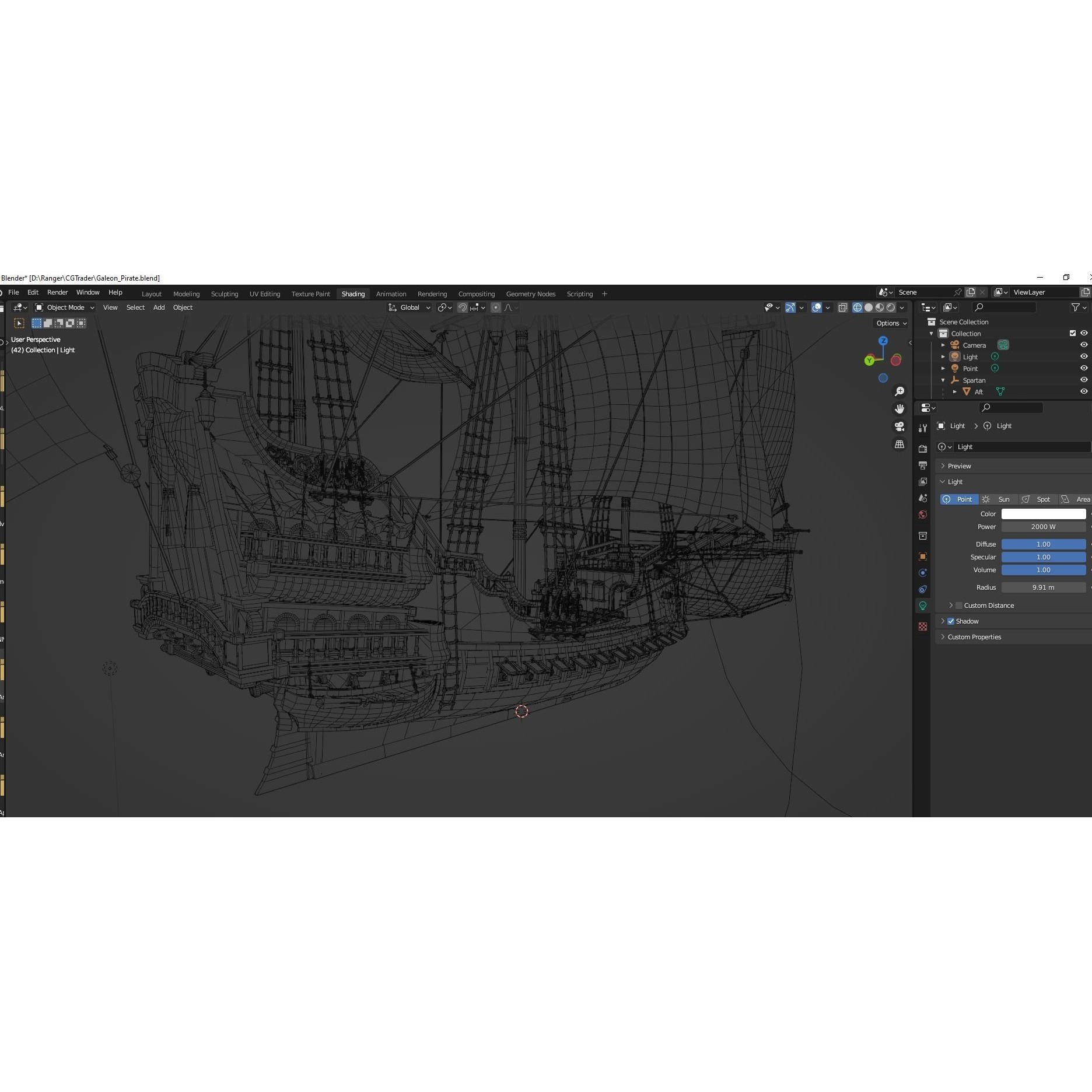Activate the Rendered viewport shading mode

coord(891,307)
